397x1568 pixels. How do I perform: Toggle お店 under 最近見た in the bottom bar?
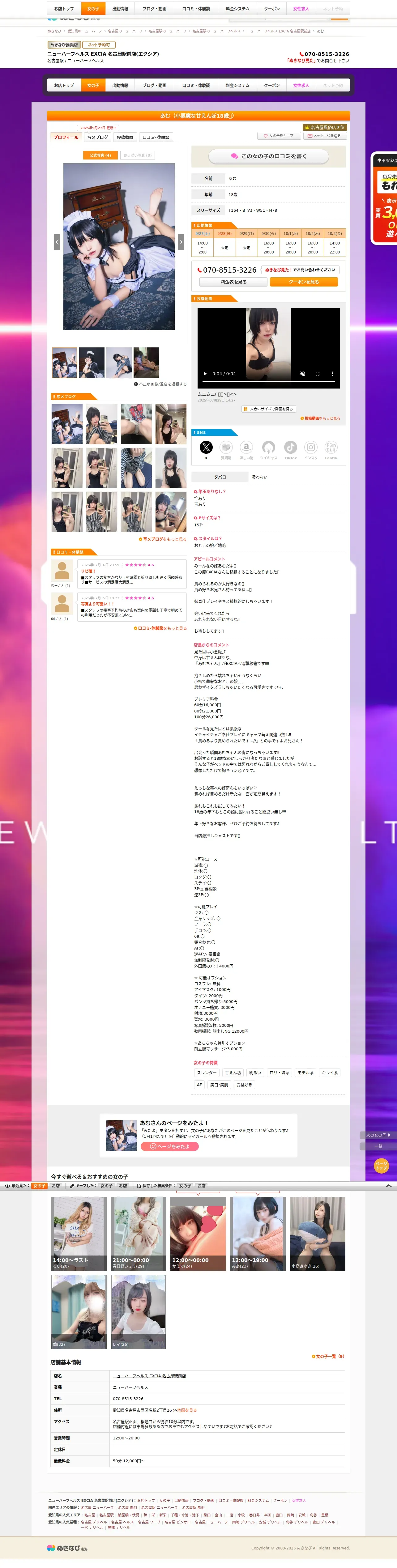tap(55, 1186)
